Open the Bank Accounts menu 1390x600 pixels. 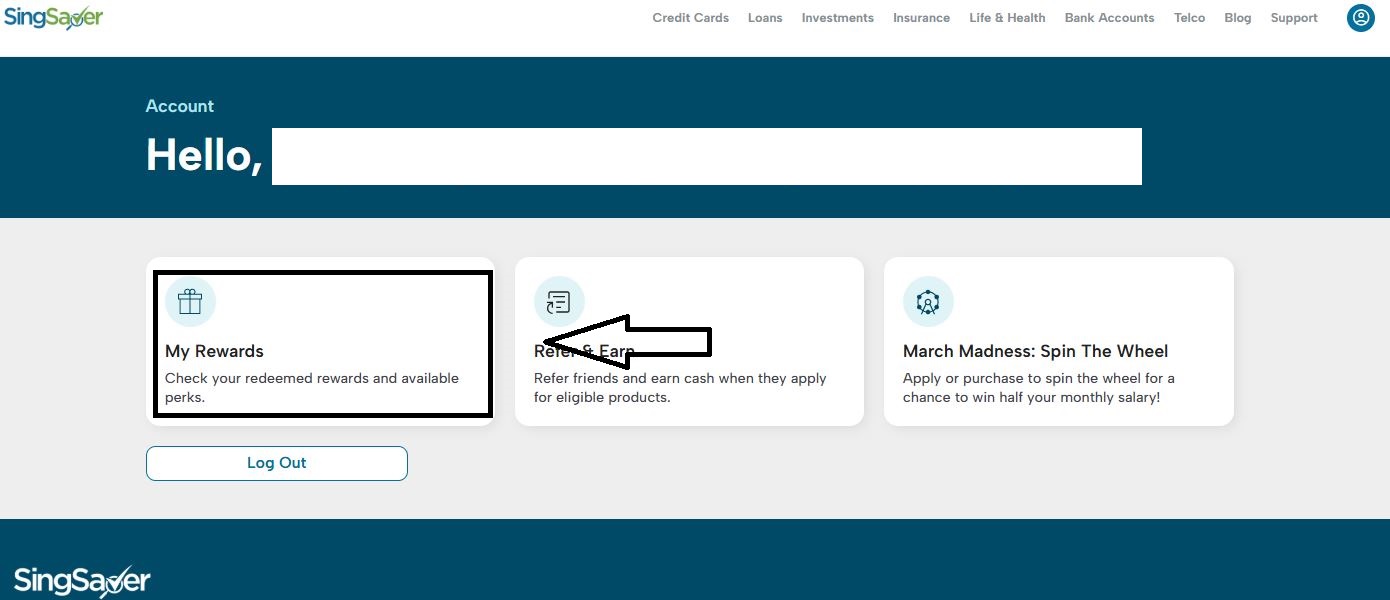click(x=1110, y=18)
